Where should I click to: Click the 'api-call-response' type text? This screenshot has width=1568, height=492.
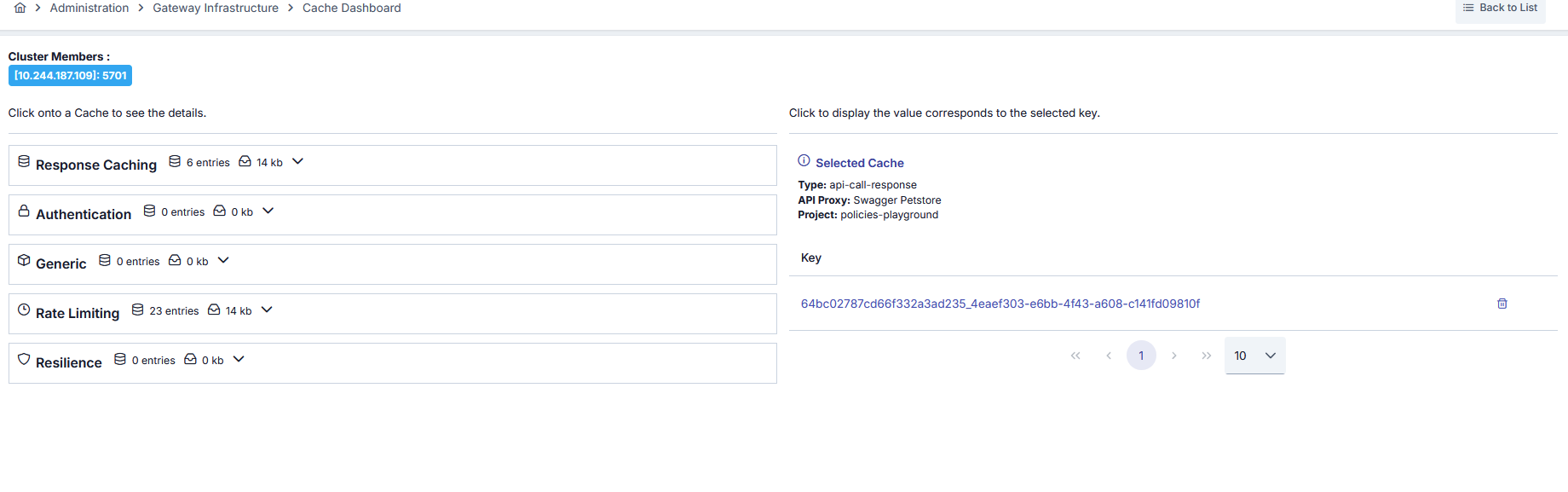[x=873, y=185]
